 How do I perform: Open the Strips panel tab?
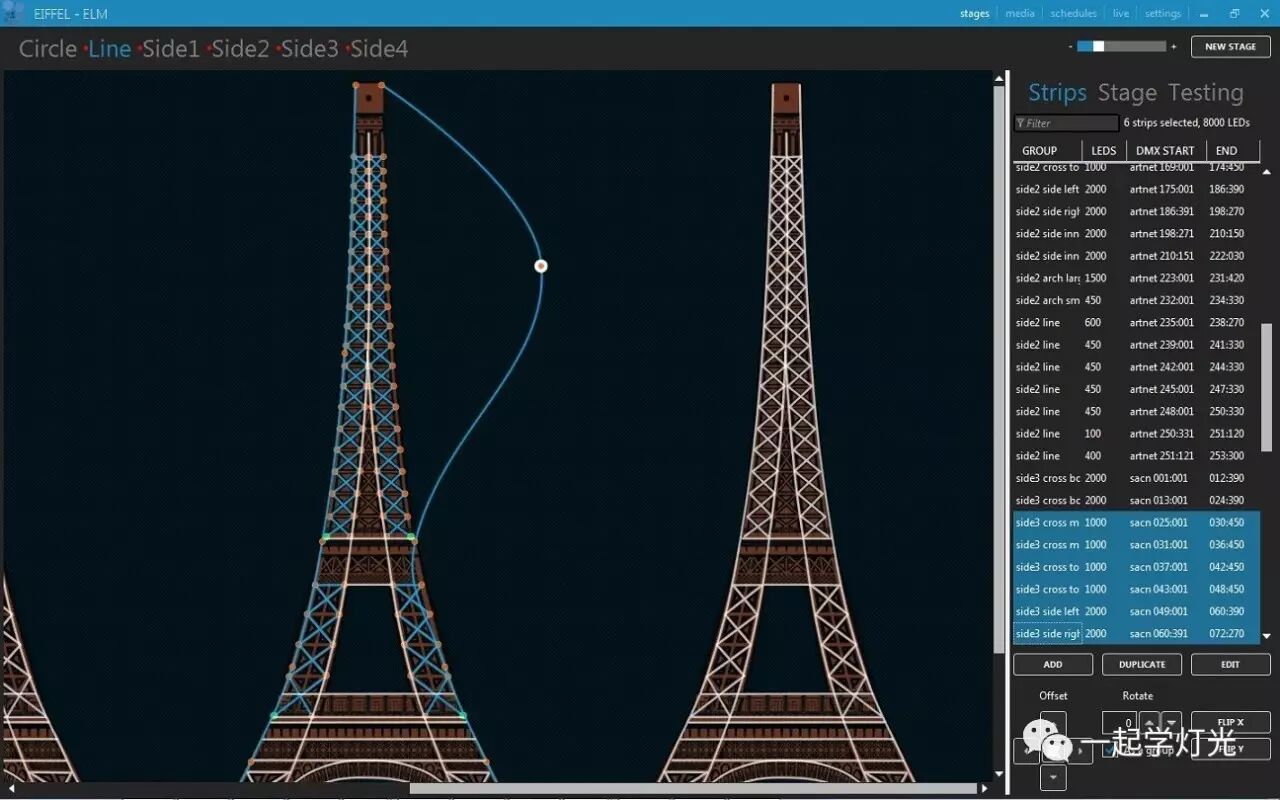1057,93
